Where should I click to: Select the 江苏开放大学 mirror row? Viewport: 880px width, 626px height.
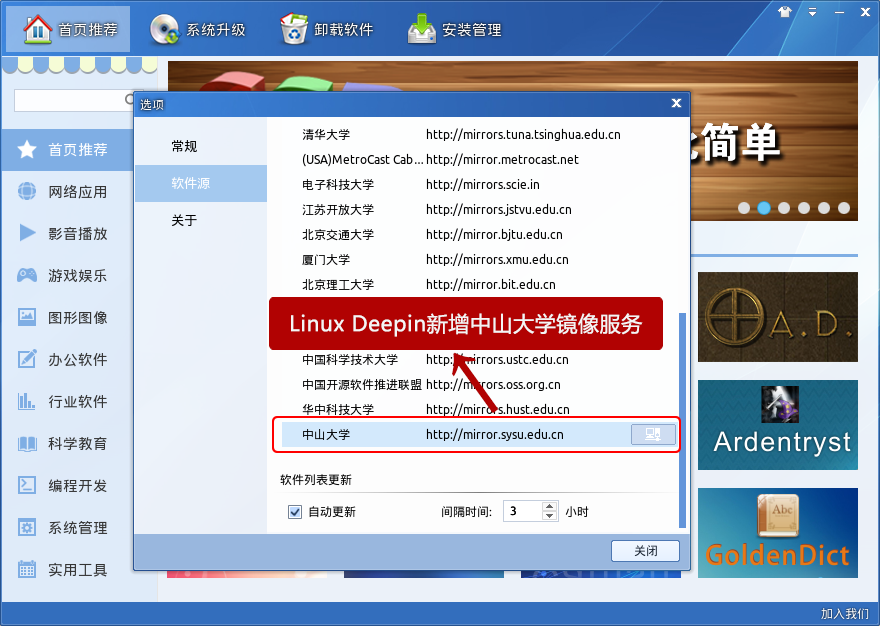coord(480,209)
